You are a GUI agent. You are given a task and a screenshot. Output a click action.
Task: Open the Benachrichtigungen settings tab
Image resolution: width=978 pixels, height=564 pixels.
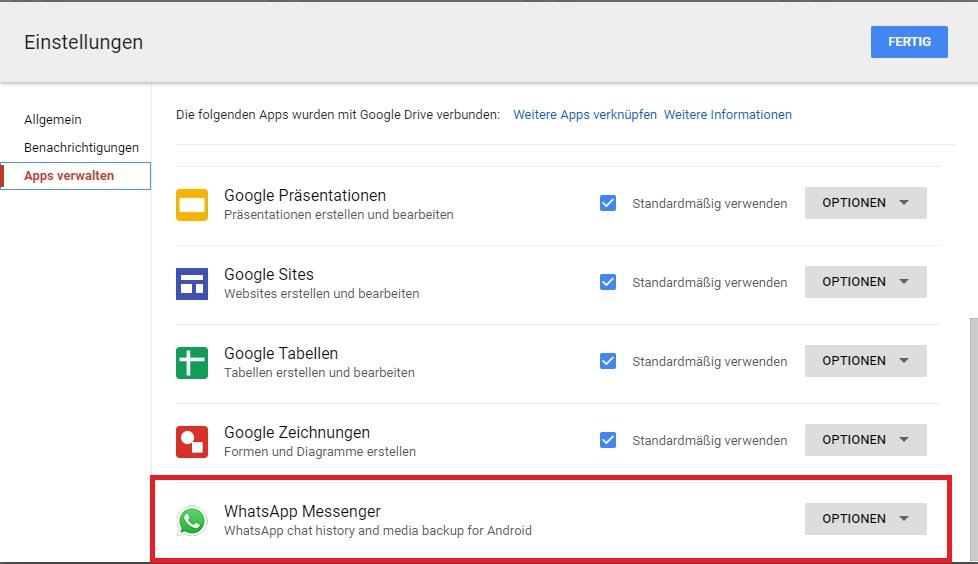81,148
